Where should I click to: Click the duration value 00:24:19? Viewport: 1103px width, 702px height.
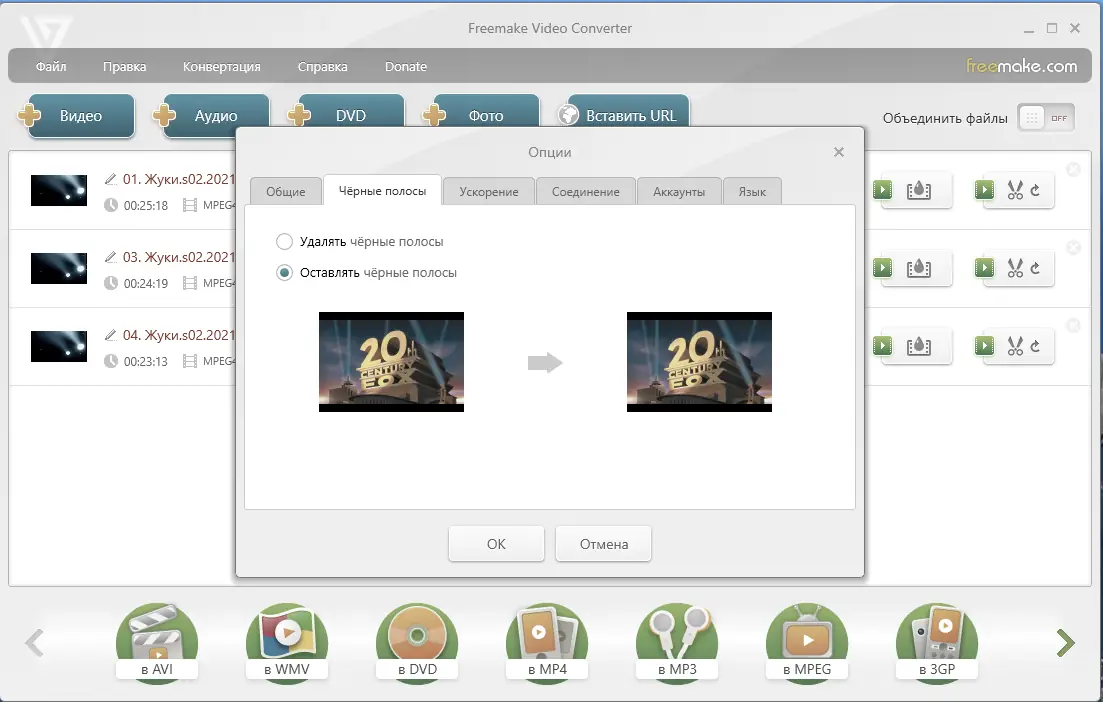(146, 283)
